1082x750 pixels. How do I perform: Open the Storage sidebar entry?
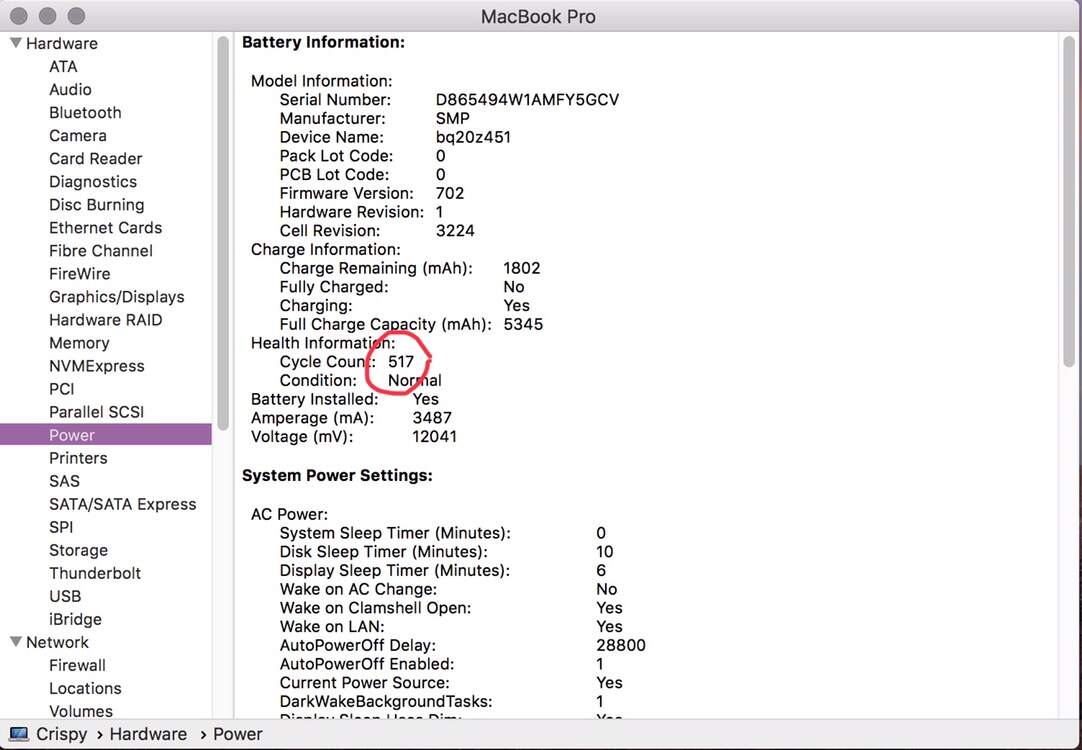click(78, 550)
